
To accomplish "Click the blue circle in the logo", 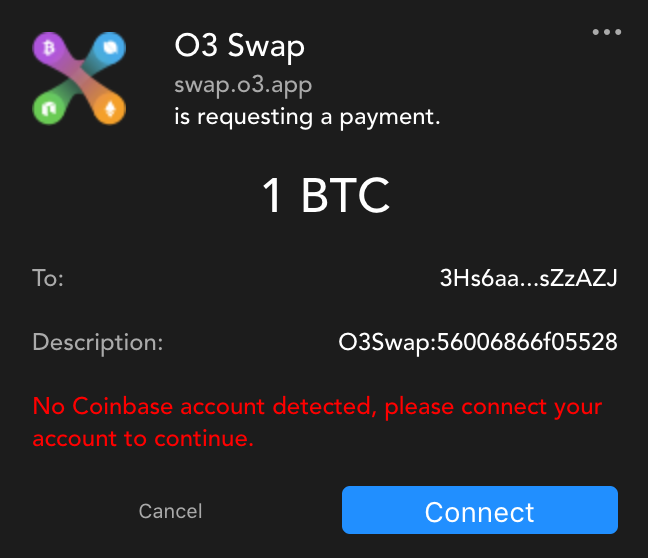I will [x=110, y=48].
